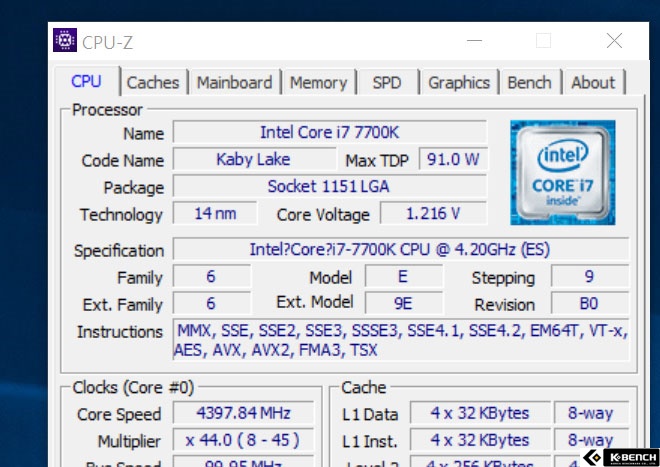Click the L1 Data 8-way value
The image size is (660, 467).
591,413
